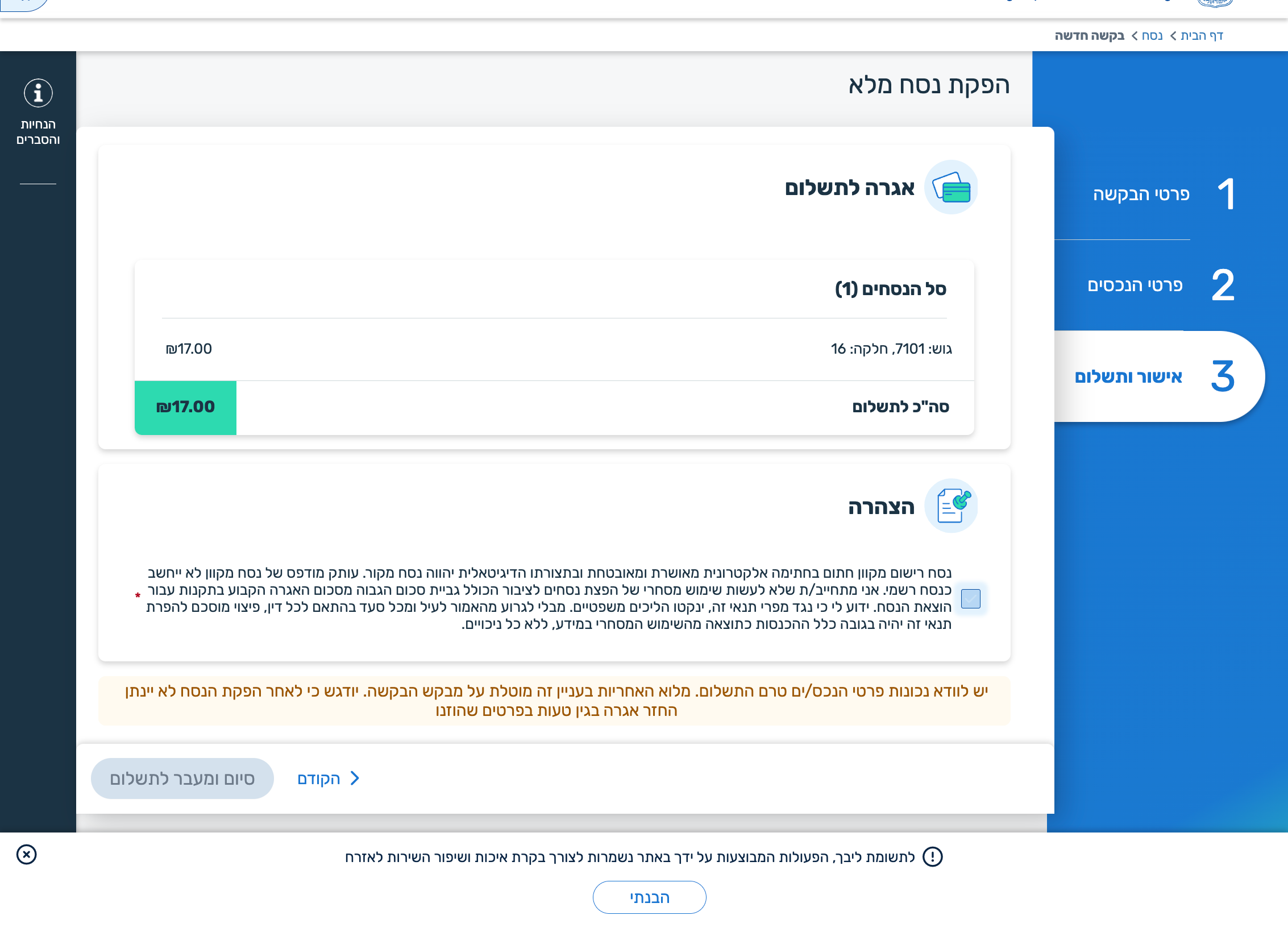The width and height of the screenshot is (1288, 936).
Task: Click the בקשה חדשה breadcrumb text
Action: click(1090, 35)
